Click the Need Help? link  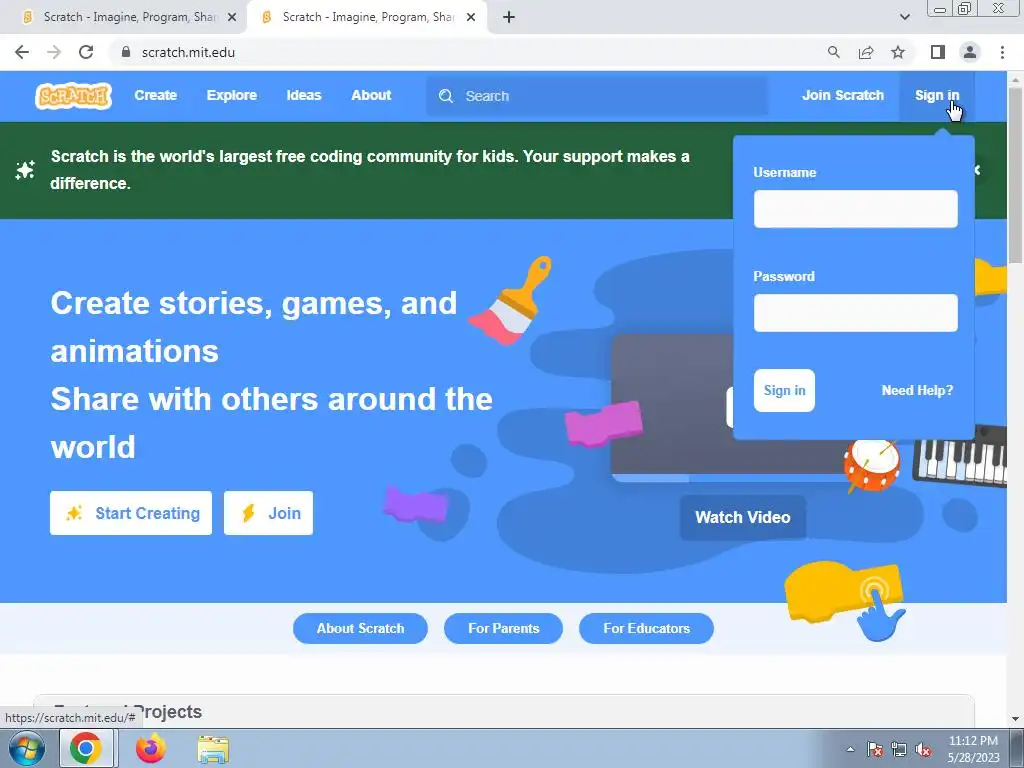pyautogui.click(x=917, y=391)
